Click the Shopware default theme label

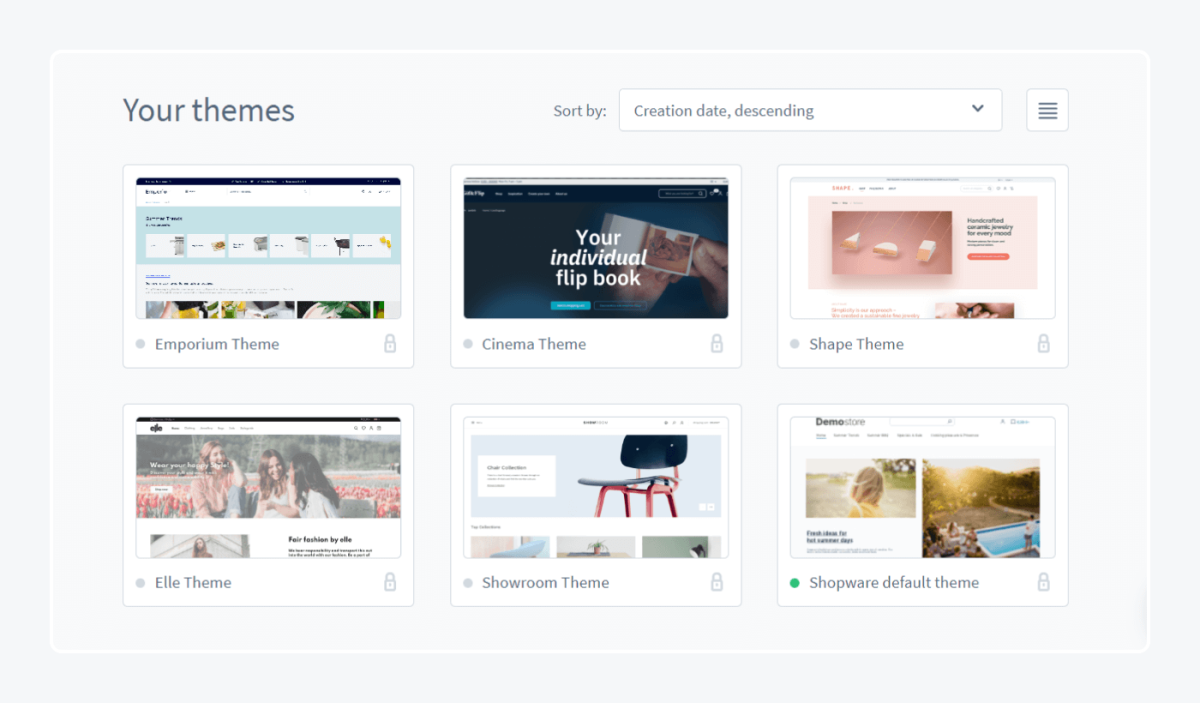pyautogui.click(x=891, y=582)
